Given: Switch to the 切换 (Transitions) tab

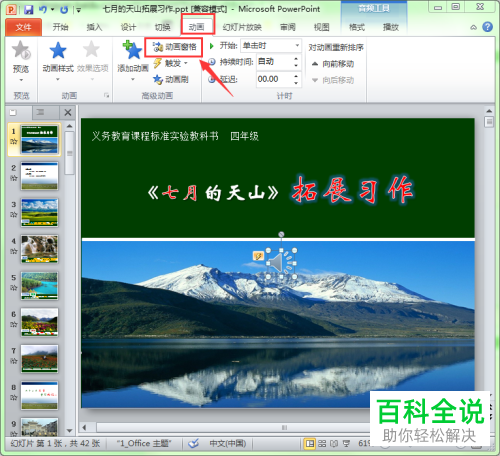Looking at the screenshot, I should point(162,27).
